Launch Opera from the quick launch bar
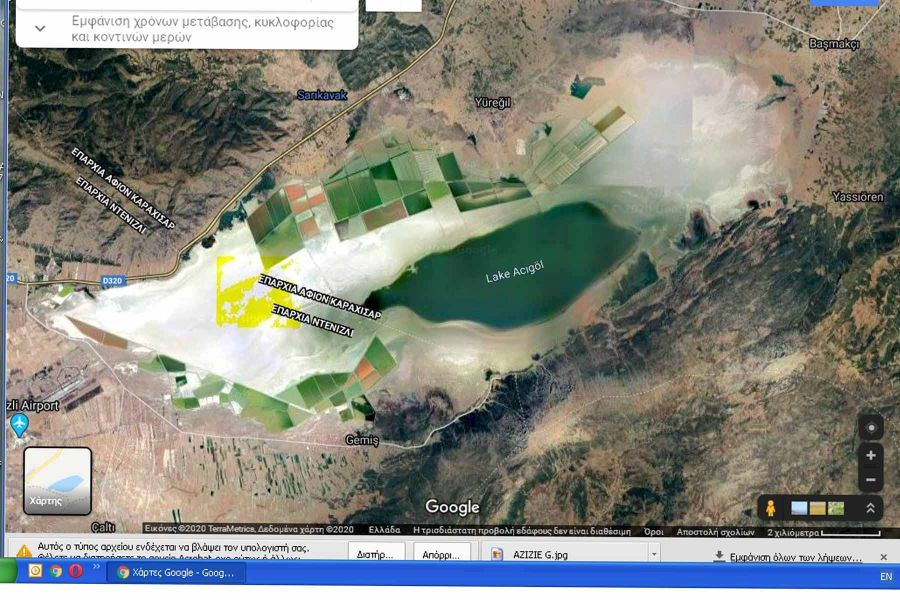Screen dimensions: 900x600 [x=75, y=572]
